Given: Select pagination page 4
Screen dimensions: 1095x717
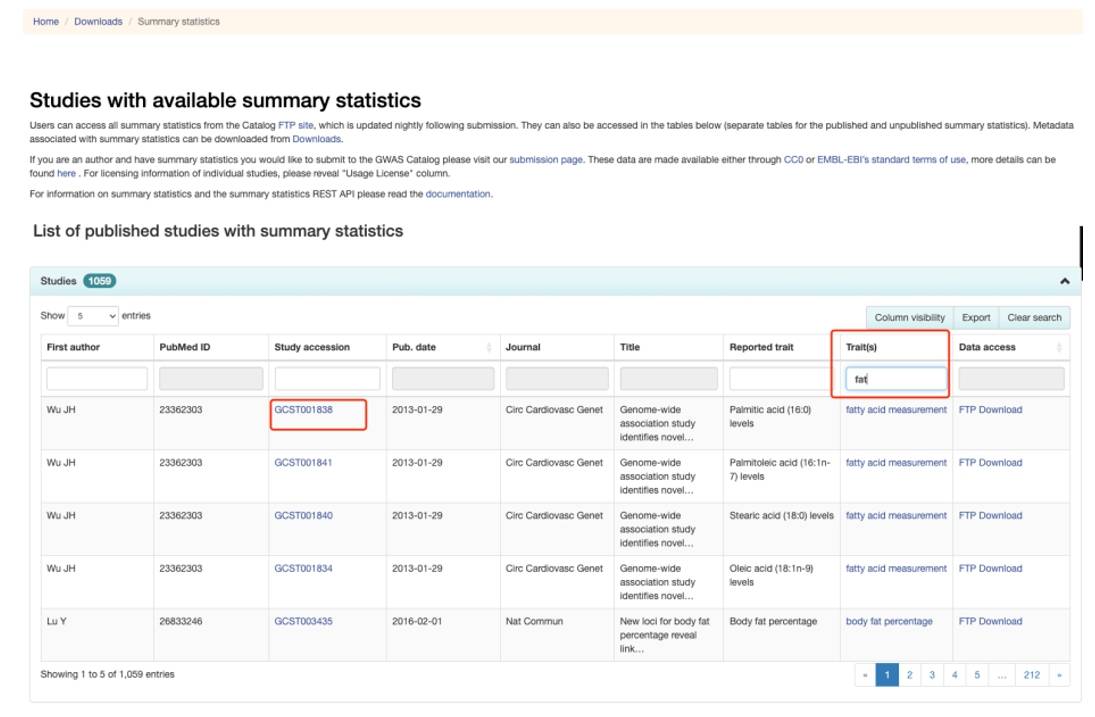Looking at the screenshot, I should 955,675.
